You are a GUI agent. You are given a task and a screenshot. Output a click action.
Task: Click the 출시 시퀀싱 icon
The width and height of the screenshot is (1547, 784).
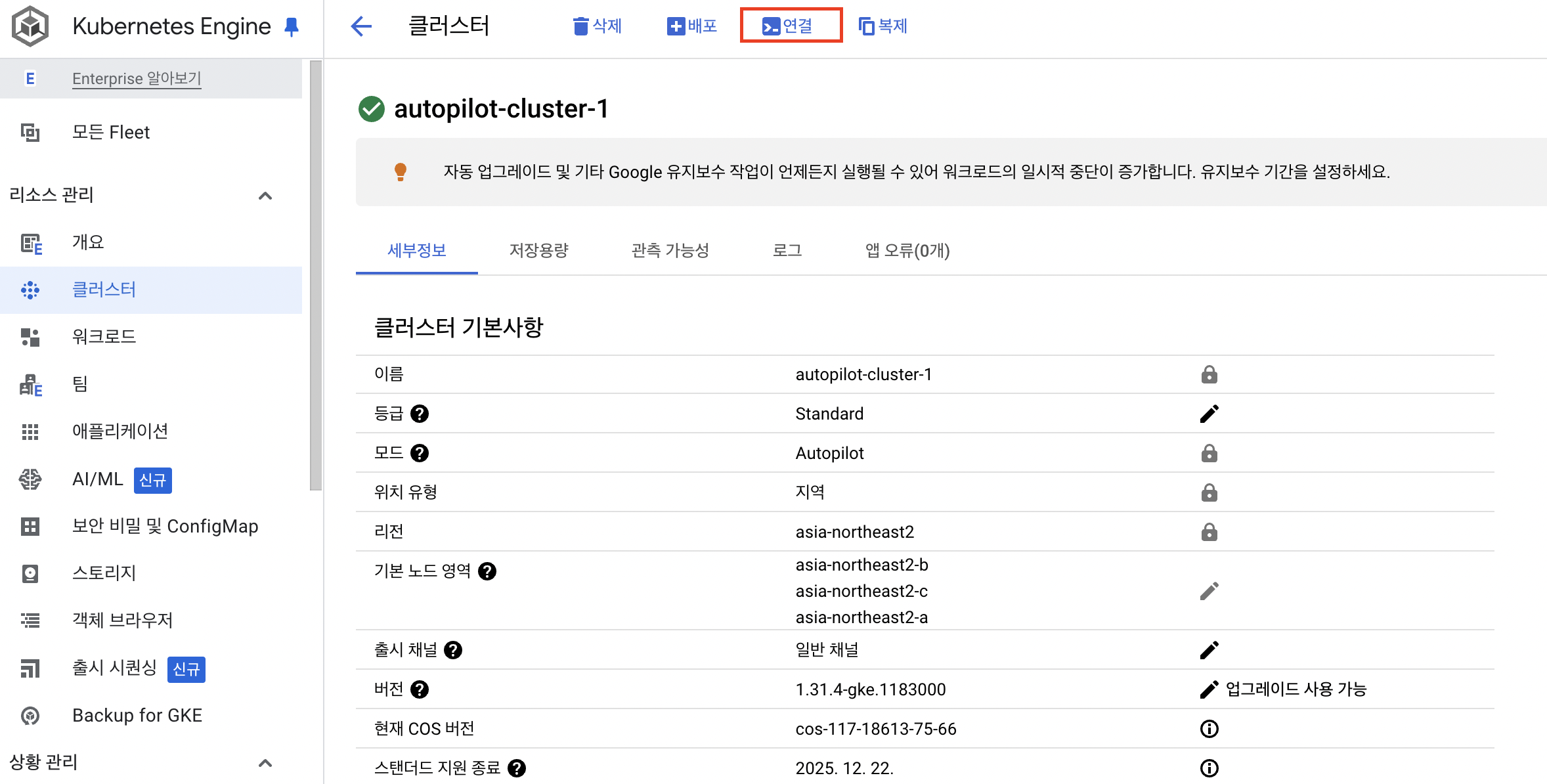click(x=30, y=668)
